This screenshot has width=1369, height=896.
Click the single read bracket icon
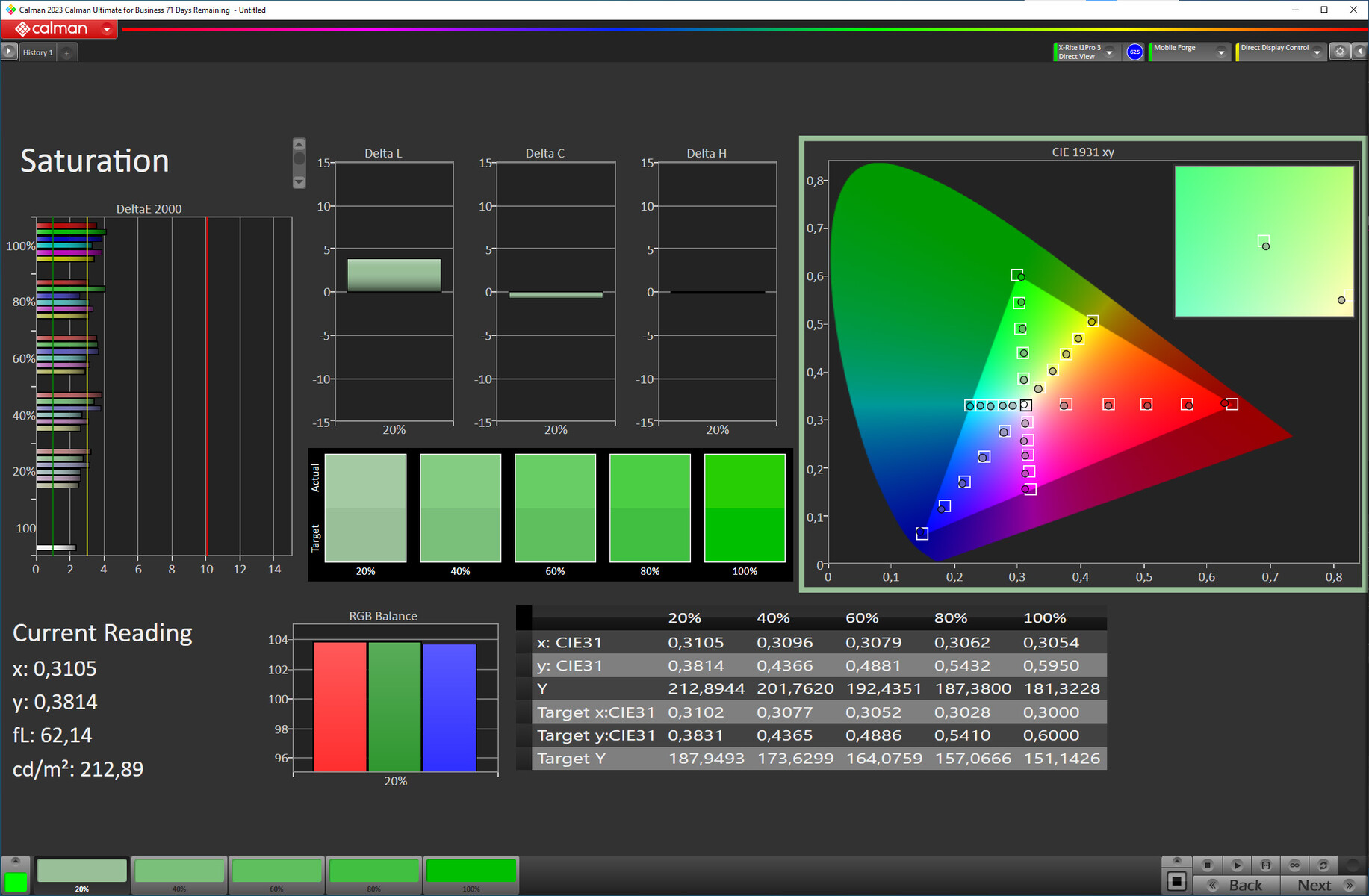[1266, 865]
